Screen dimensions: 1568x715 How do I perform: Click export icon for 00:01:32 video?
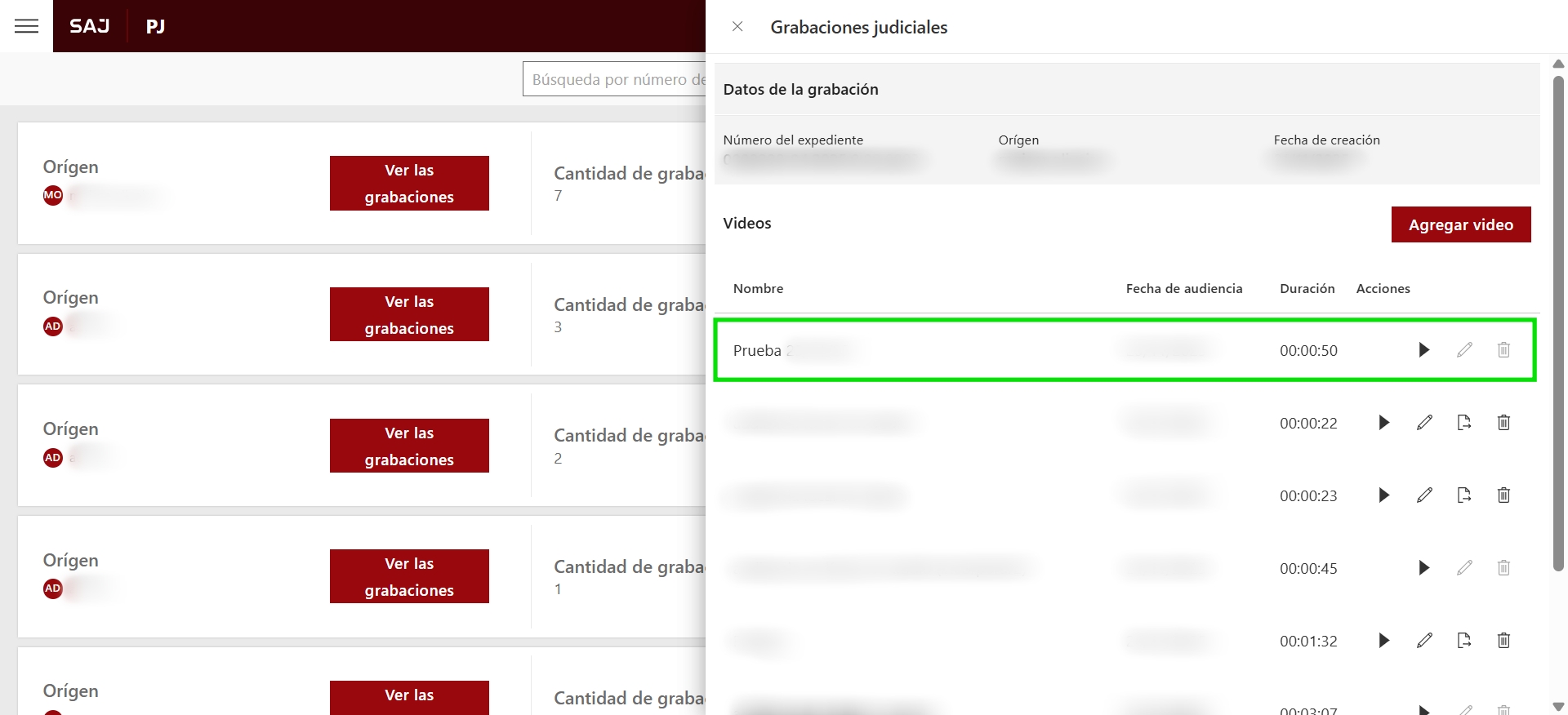pos(1464,641)
